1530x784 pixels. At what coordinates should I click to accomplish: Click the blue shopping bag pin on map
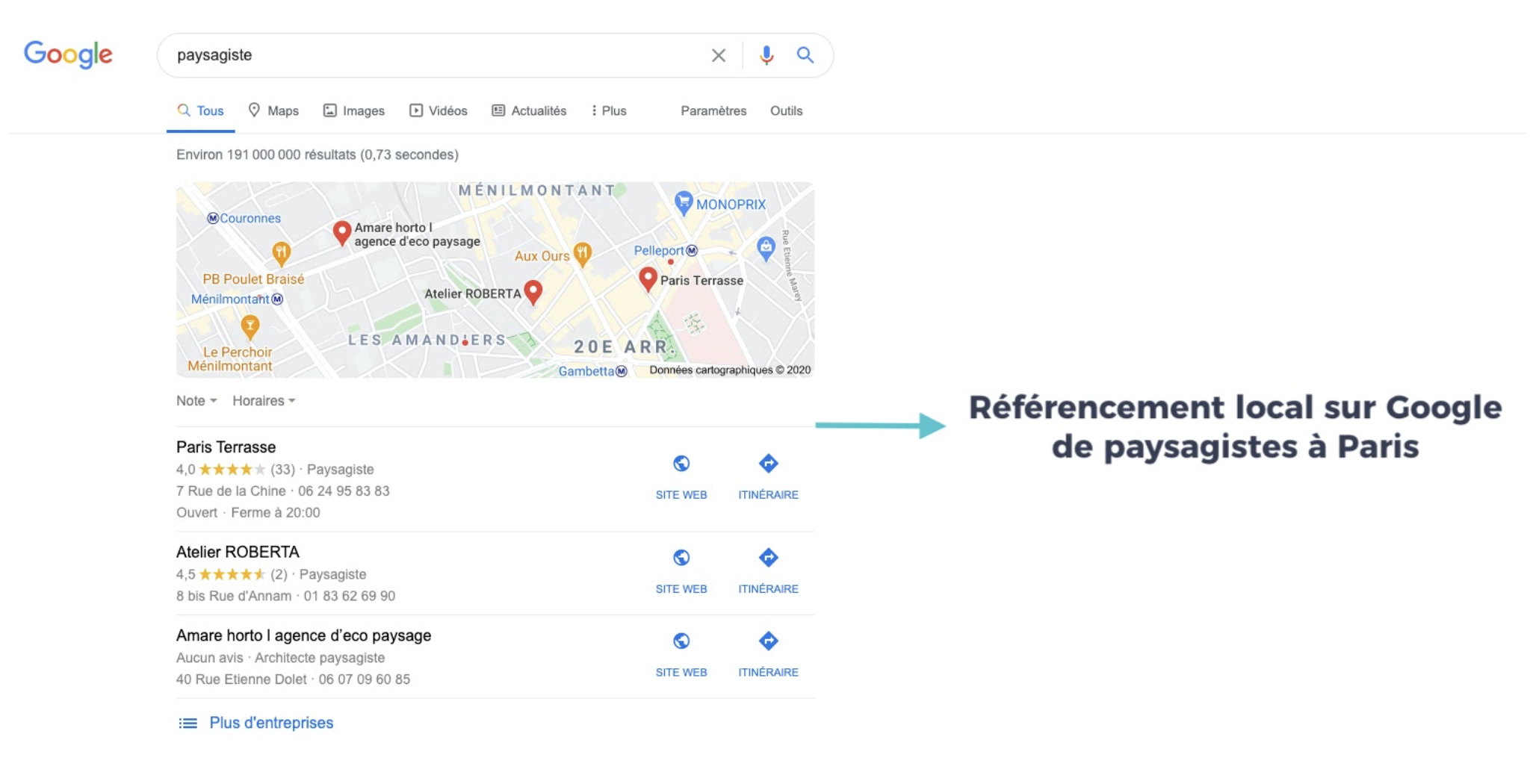tap(766, 249)
